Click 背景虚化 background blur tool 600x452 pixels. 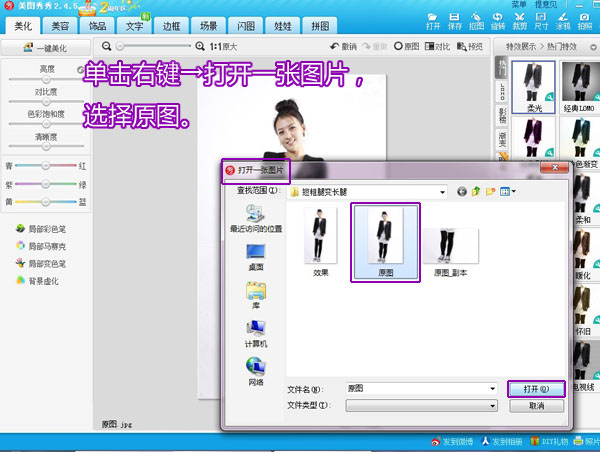pyautogui.click(x=42, y=280)
